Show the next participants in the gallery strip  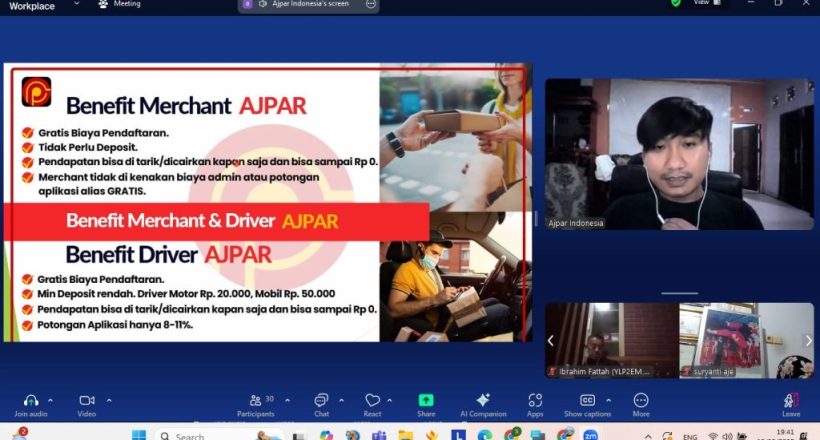tap(808, 341)
